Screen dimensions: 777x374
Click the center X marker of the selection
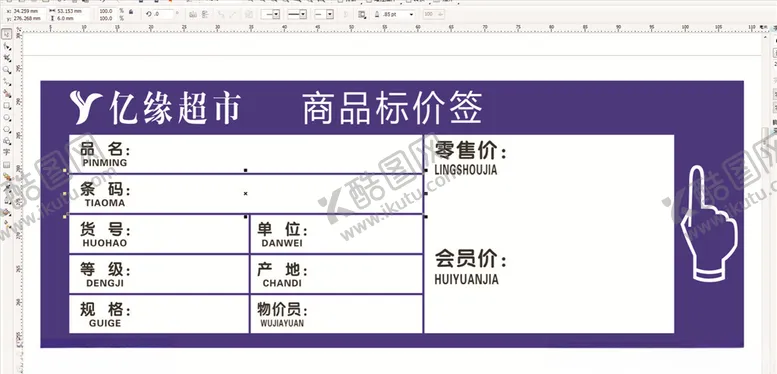245,194
